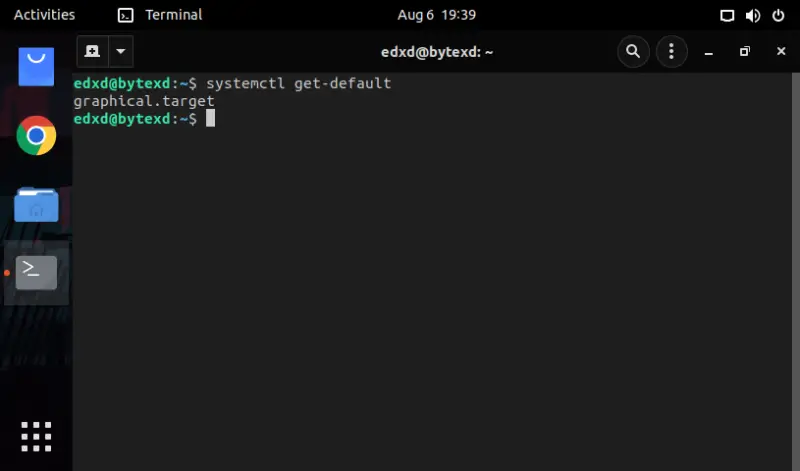The height and width of the screenshot is (471, 800).
Task: Select the Terminal icon in the dock
Action: tap(36, 273)
